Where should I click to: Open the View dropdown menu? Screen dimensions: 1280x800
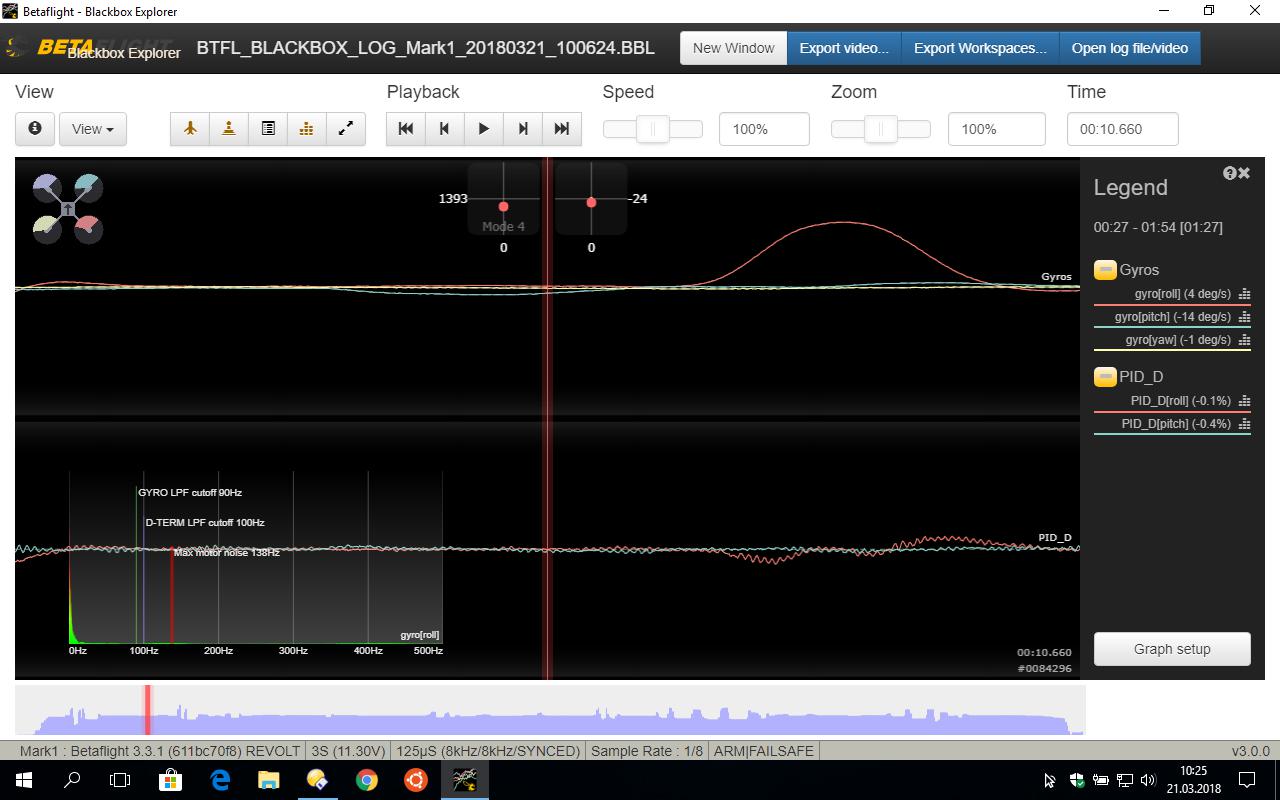pos(92,128)
